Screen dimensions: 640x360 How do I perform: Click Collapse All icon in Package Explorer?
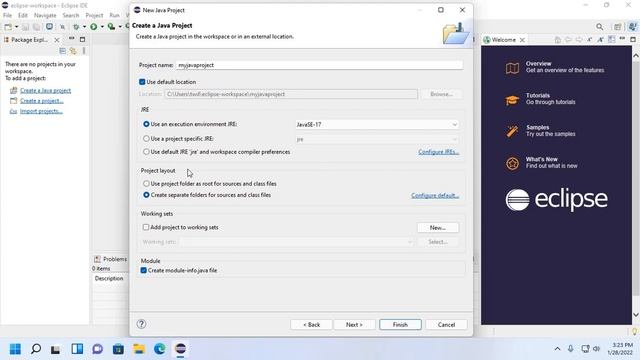(62, 51)
